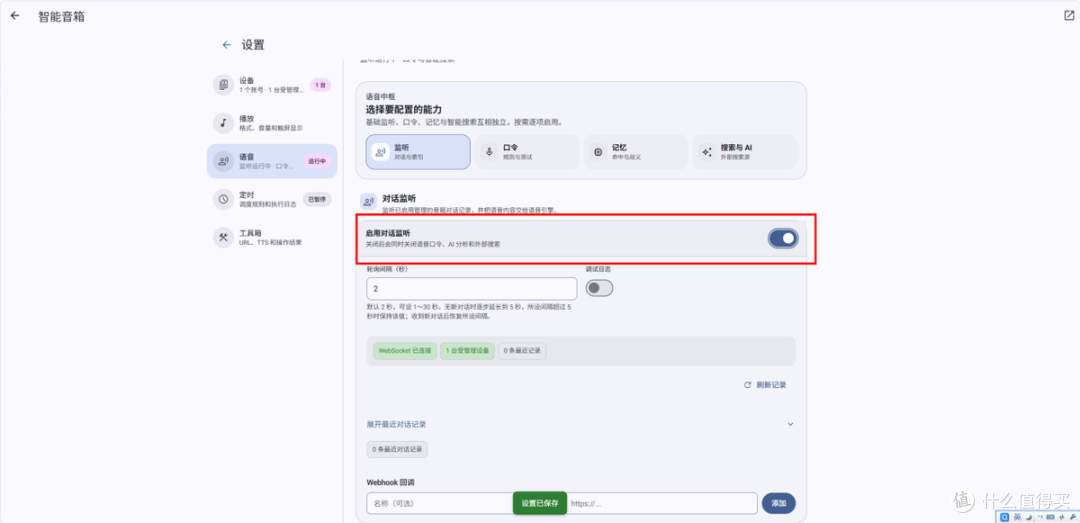This screenshot has width=1080, height=523.
Task: Switch to the 口令 capability card
Action: click(527, 152)
